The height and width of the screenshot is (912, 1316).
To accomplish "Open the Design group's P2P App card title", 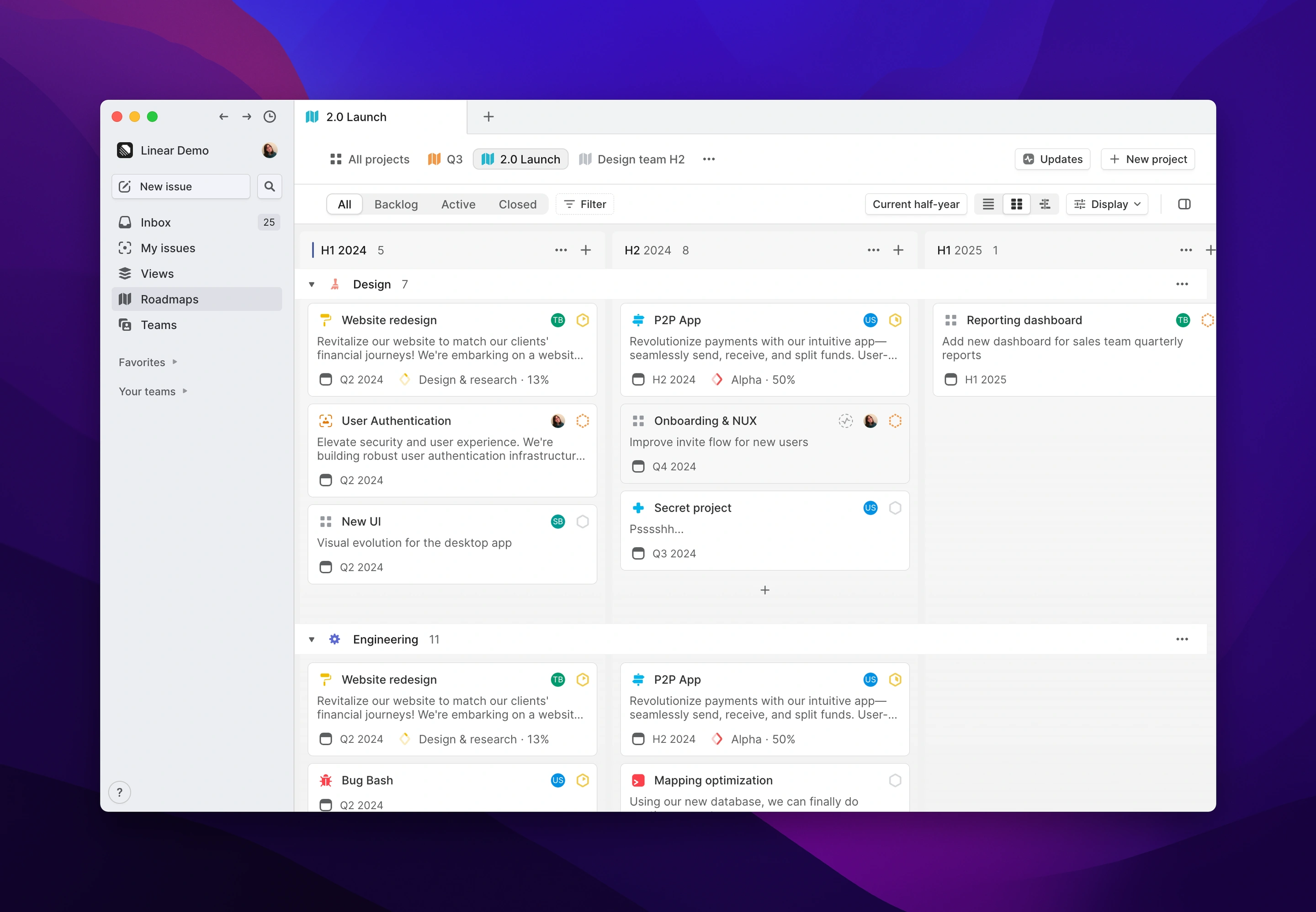I will (677, 320).
